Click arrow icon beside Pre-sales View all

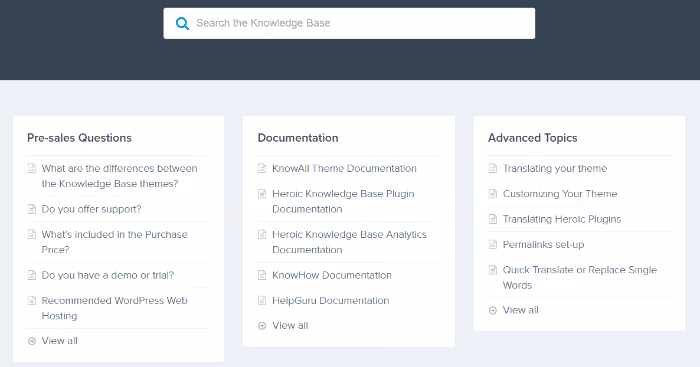tap(32, 341)
